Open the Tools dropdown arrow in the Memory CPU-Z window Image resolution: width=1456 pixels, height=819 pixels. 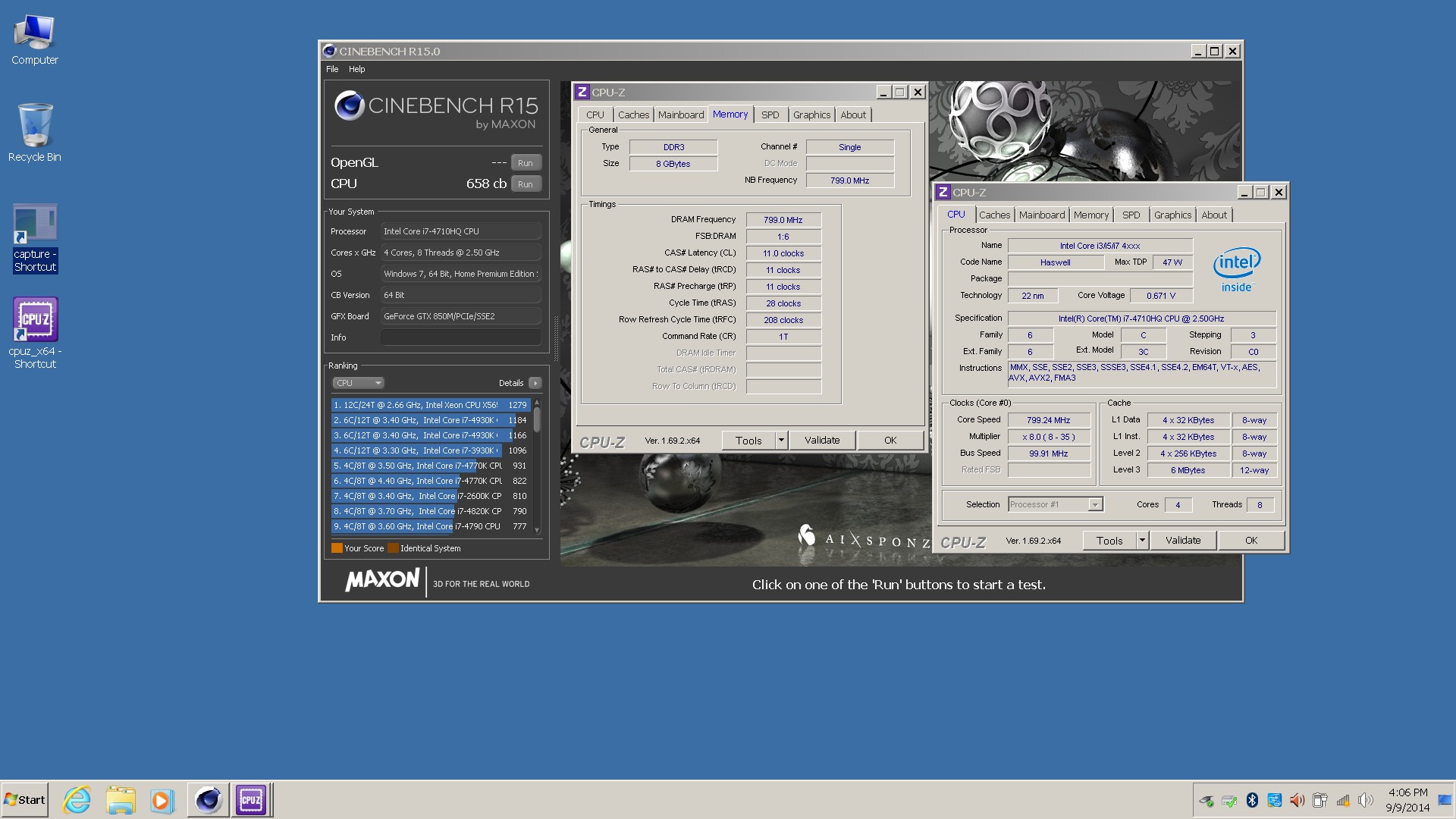tap(781, 440)
